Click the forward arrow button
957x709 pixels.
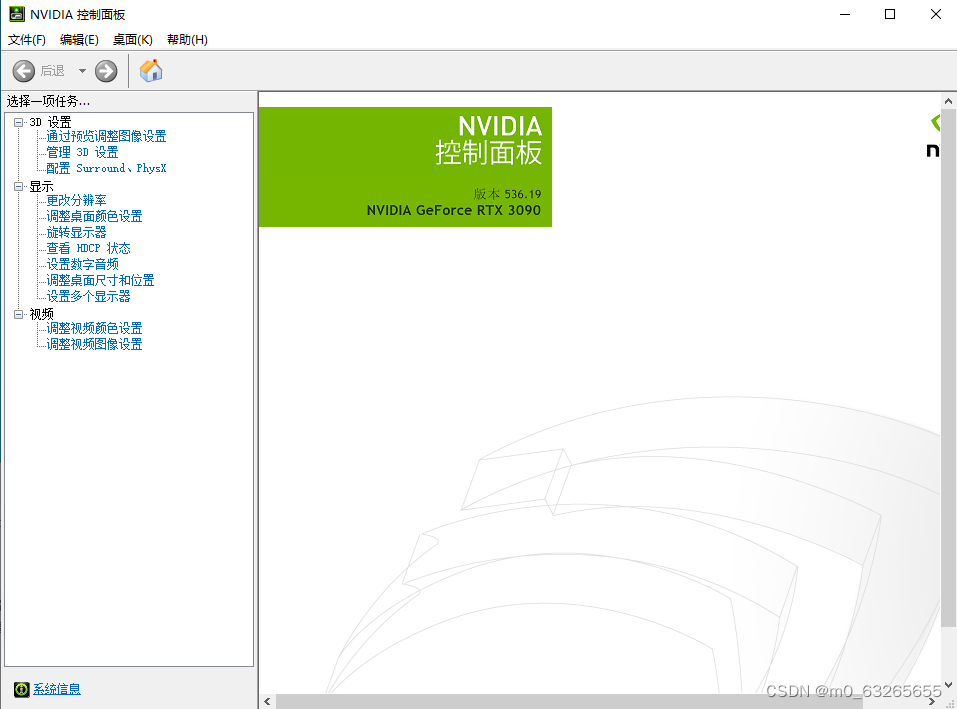pos(106,71)
